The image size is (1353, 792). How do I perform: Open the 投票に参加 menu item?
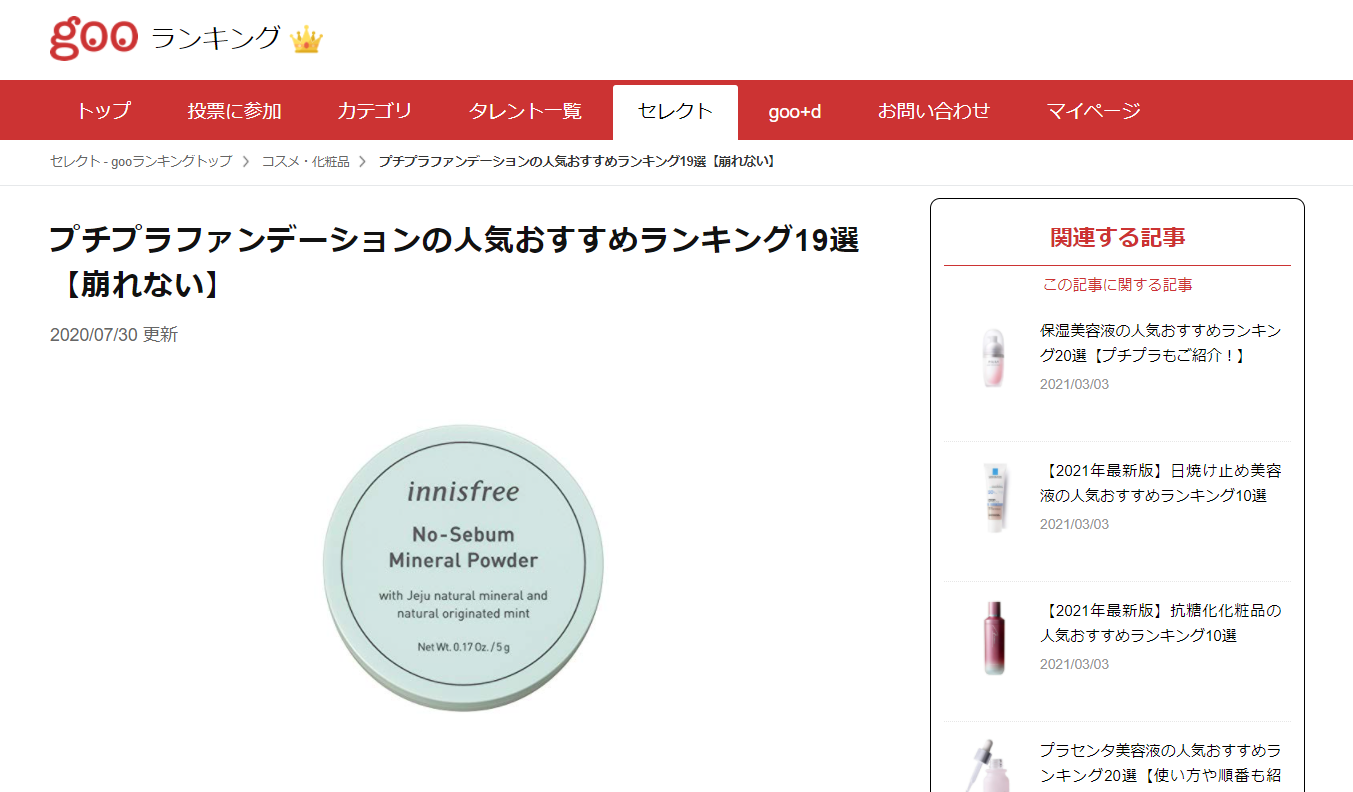(234, 111)
